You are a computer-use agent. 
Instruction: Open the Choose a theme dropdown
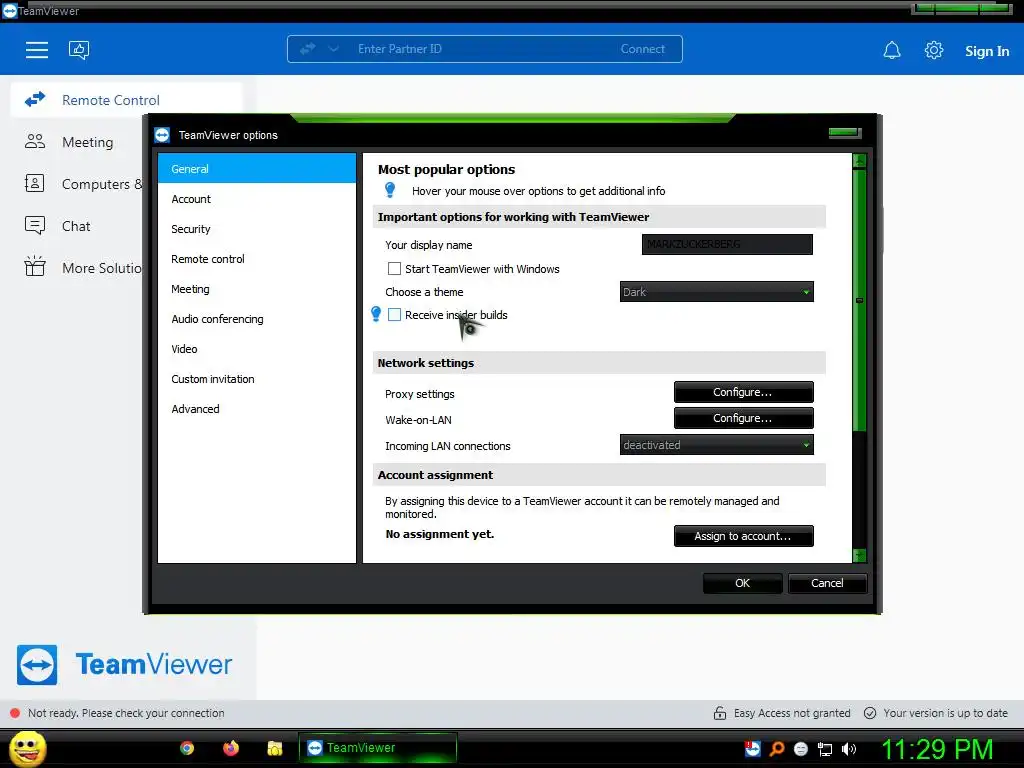[x=716, y=292]
